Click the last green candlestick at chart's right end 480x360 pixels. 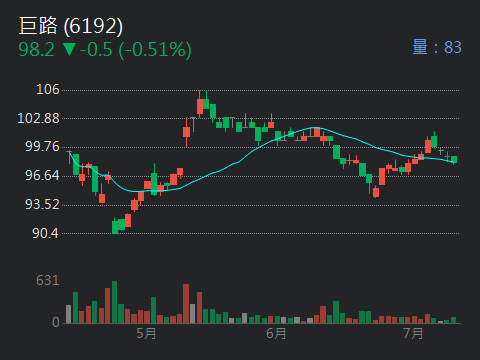pyautogui.click(x=454, y=160)
